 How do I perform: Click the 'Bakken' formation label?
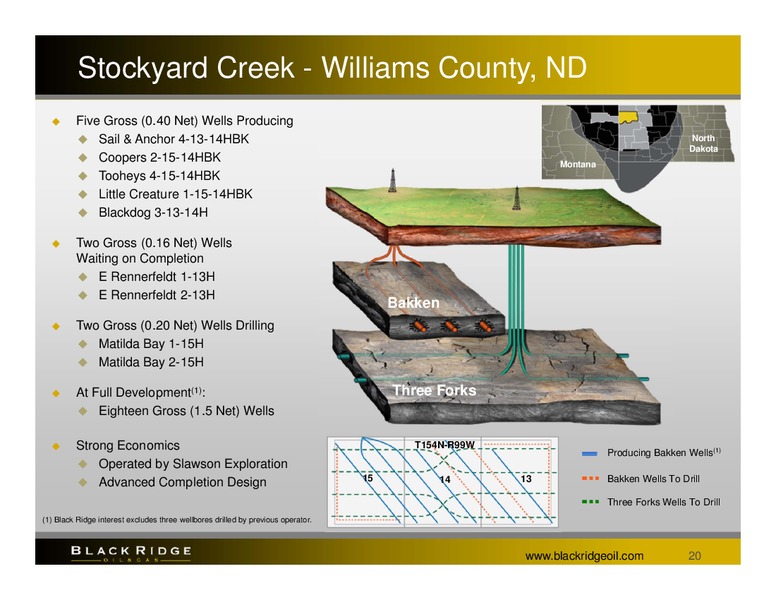coord(413,303)
